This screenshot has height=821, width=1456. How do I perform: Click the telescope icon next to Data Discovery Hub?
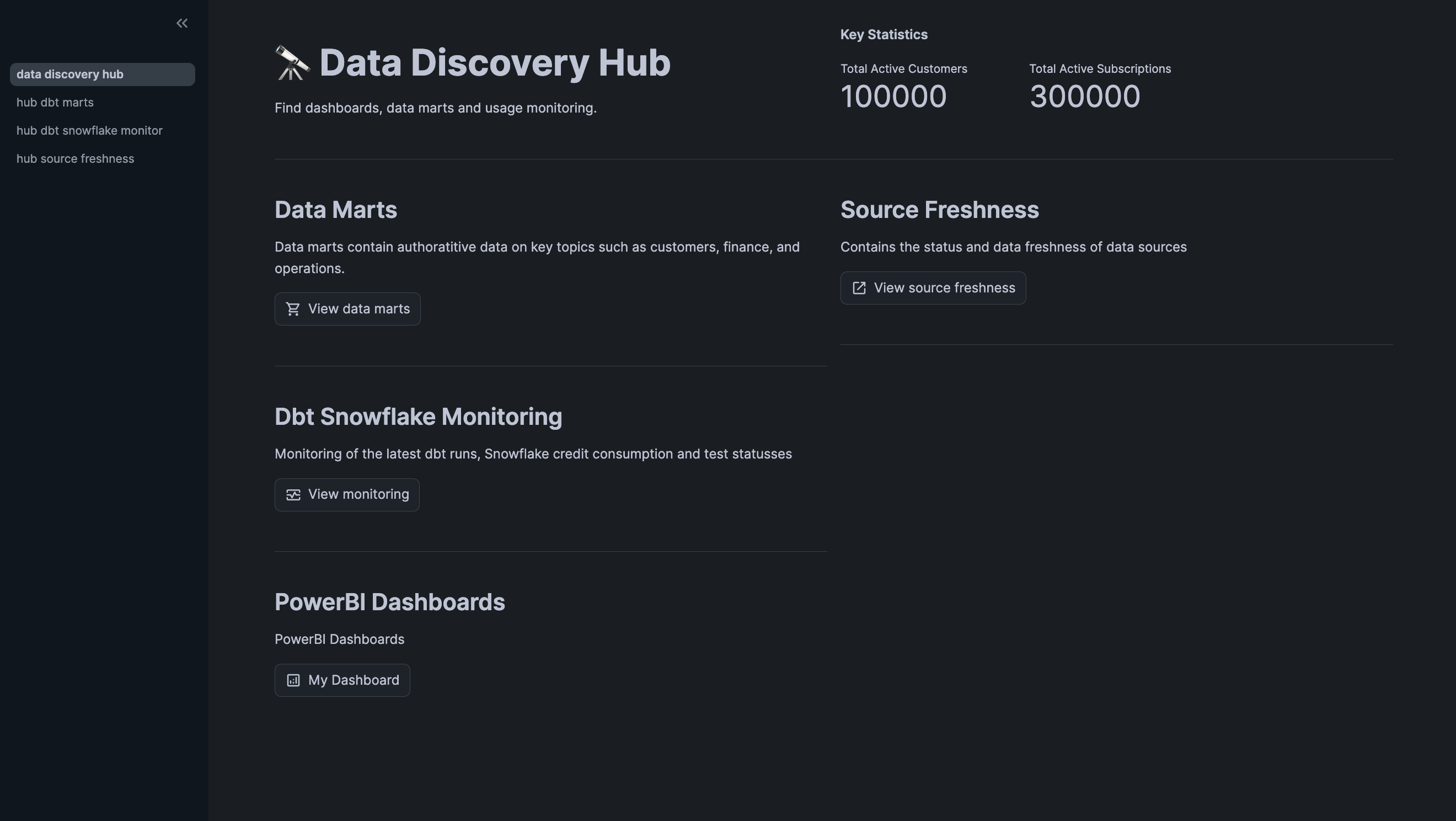tap(292, 62)
